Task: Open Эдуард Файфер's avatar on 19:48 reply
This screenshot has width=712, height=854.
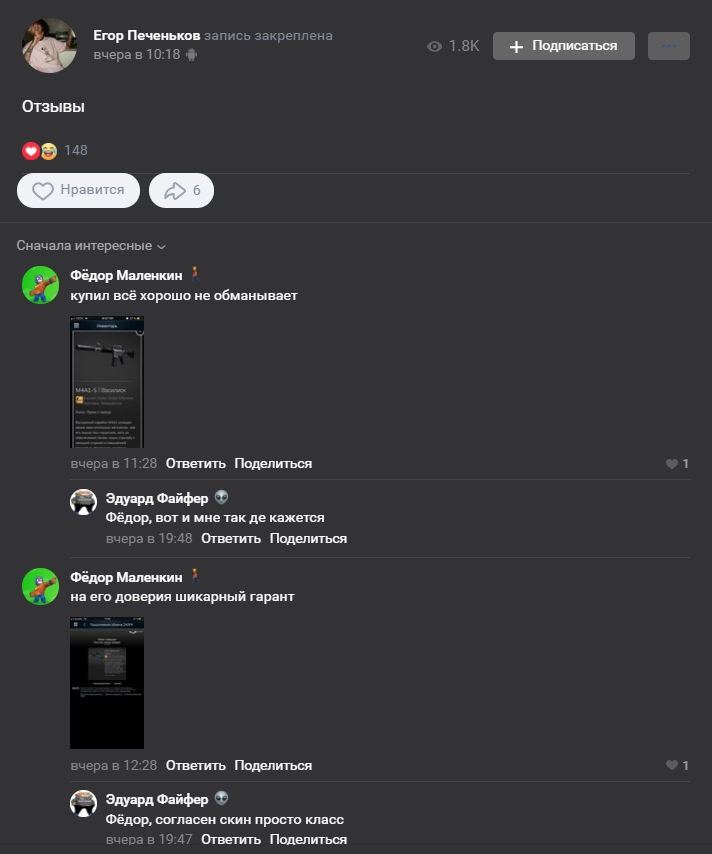Action: (83, 502)
